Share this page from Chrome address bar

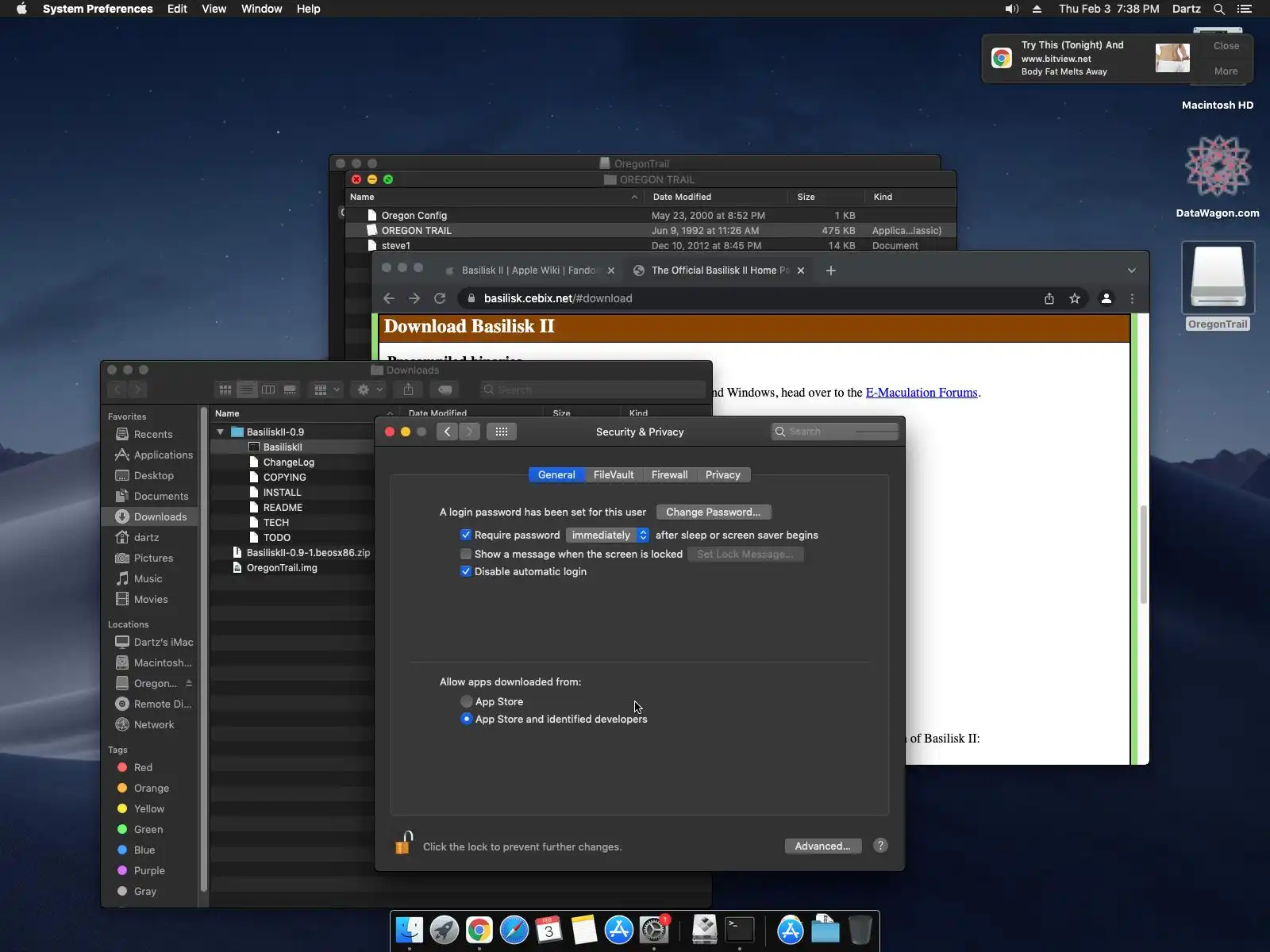[1049, 298]
